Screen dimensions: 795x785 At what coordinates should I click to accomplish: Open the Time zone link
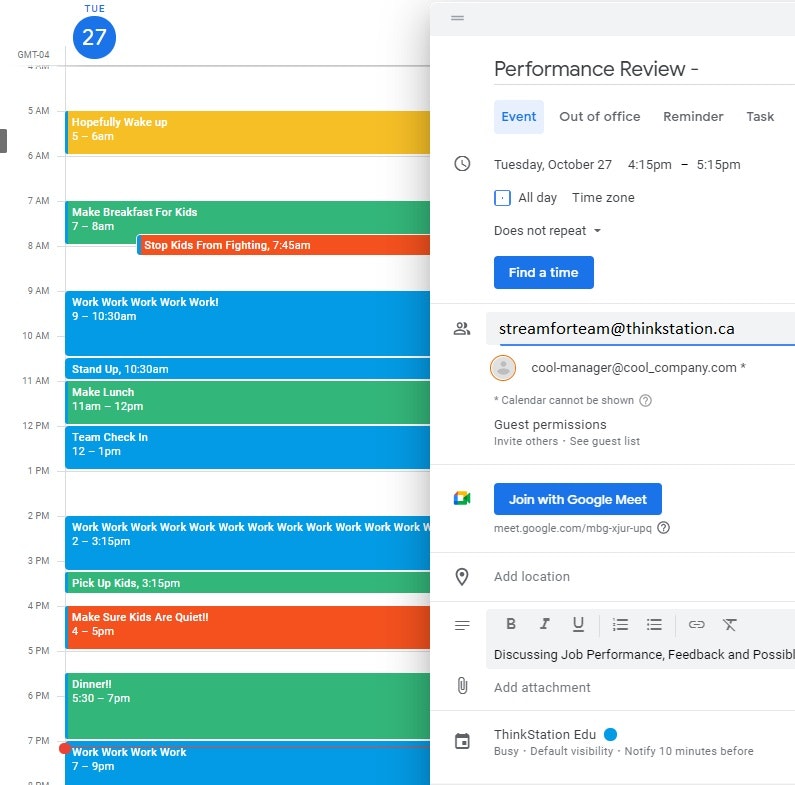(603, 197)
